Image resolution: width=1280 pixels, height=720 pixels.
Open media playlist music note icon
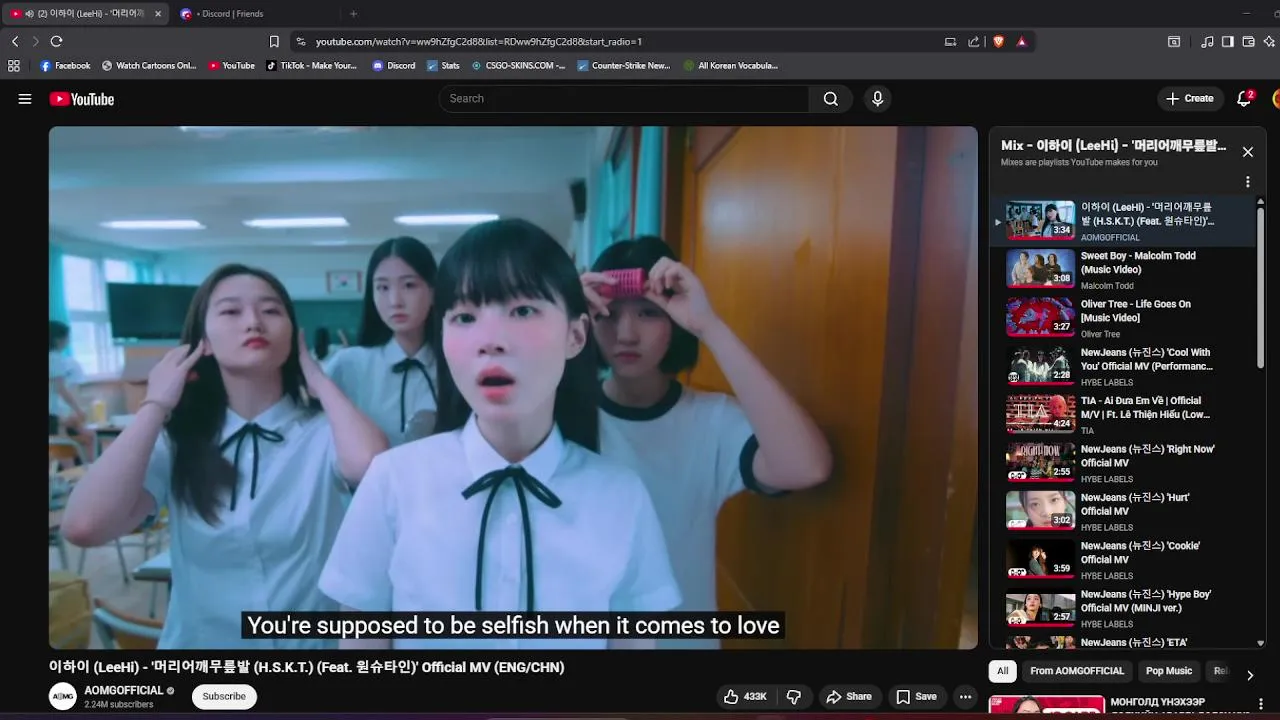(1207, 42)
